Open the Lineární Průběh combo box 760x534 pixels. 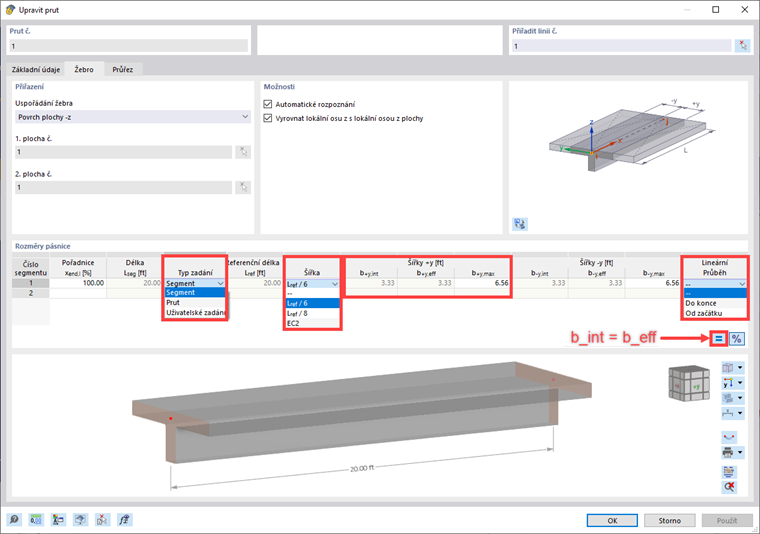(x=715, y=284)
